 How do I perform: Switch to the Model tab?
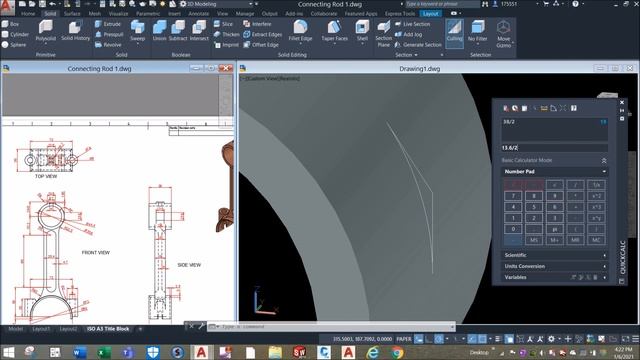pyautogui.click(x=16, y=329)
